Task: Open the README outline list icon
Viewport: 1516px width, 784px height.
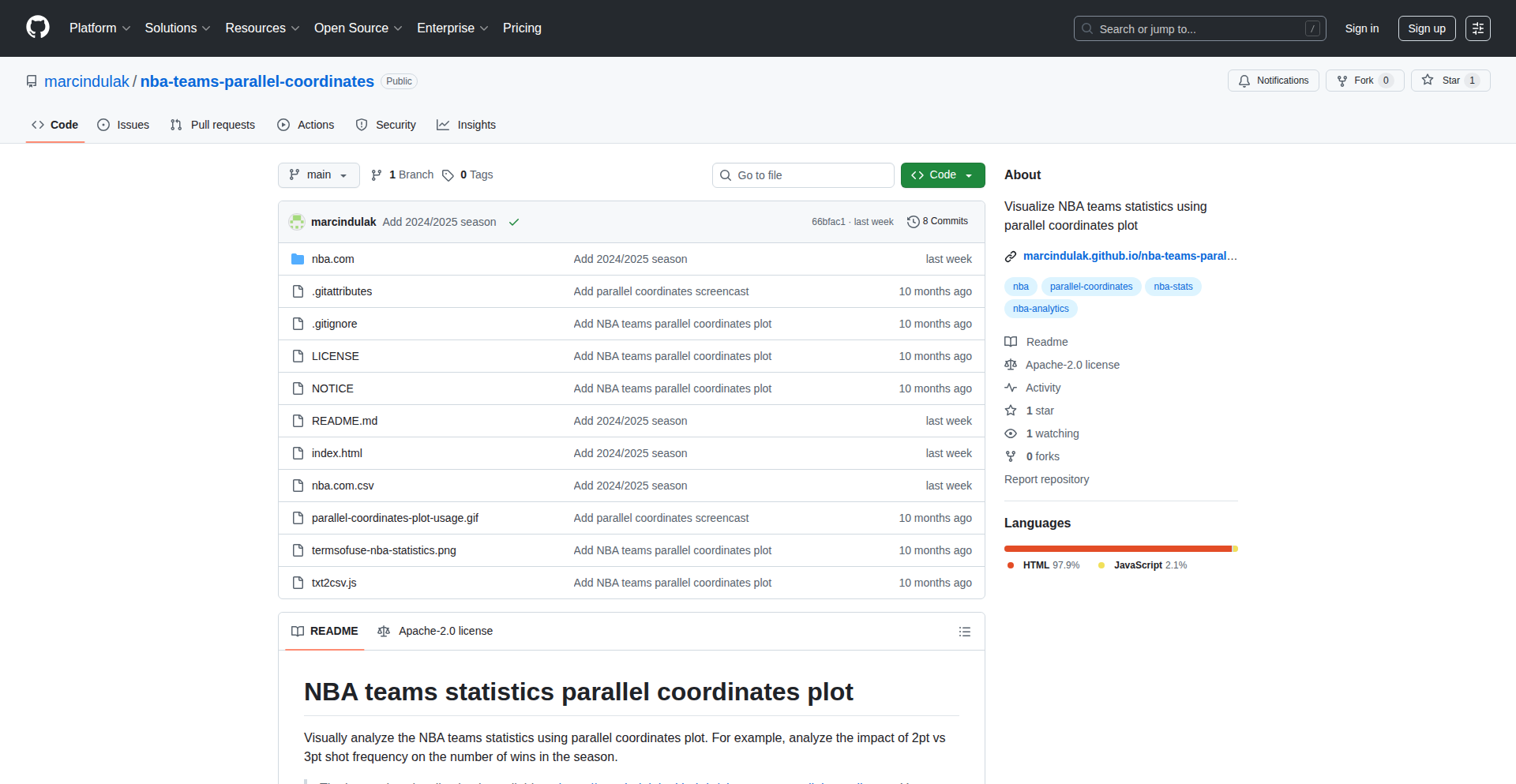Action: pos(964,632)
